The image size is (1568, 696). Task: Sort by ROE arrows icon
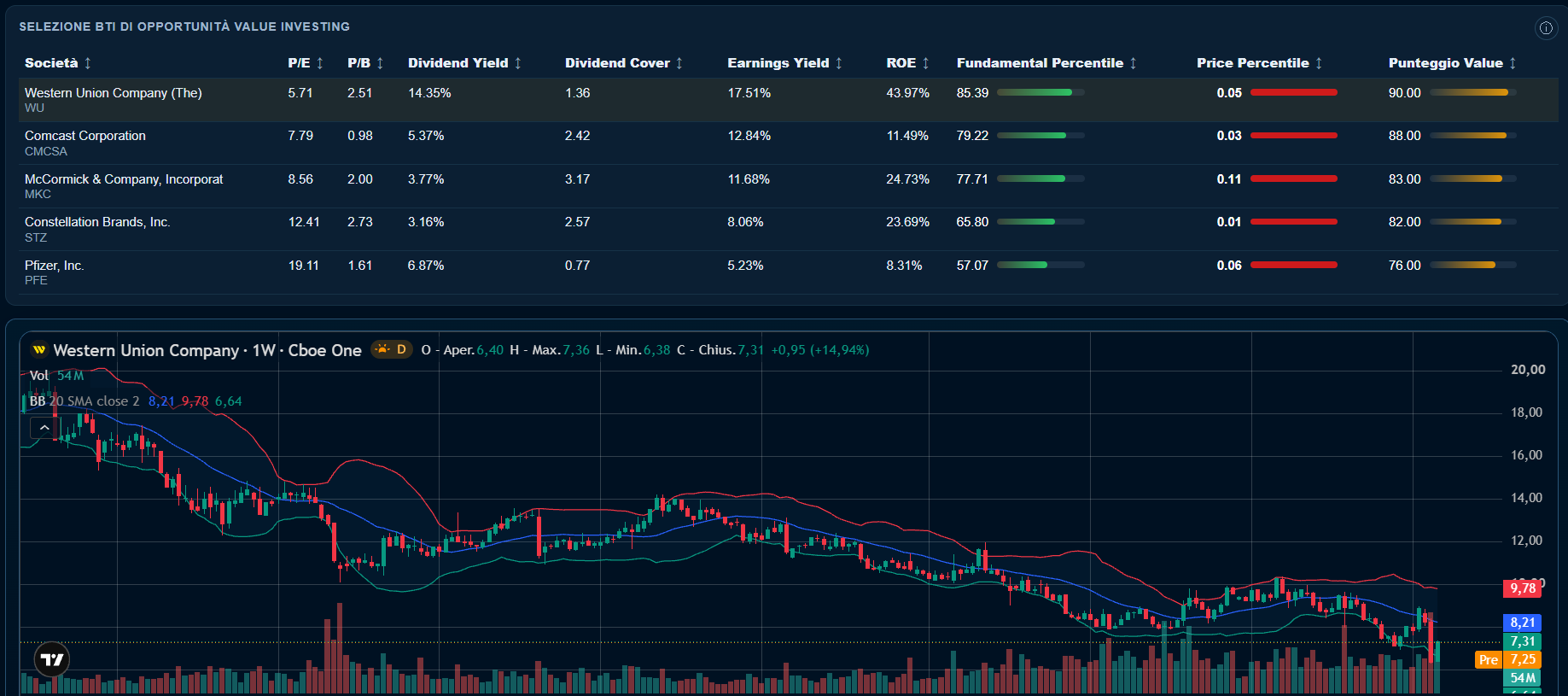pyautogui.click(x=925, y=63)
